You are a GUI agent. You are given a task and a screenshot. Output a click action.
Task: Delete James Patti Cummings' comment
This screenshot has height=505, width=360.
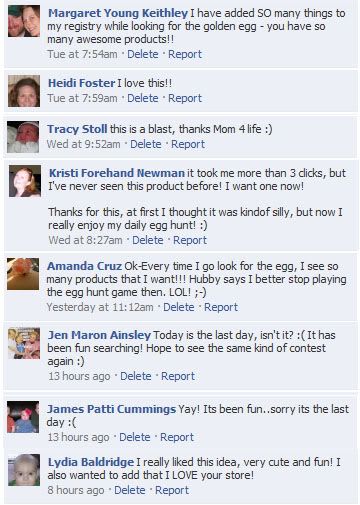[135, 437]
